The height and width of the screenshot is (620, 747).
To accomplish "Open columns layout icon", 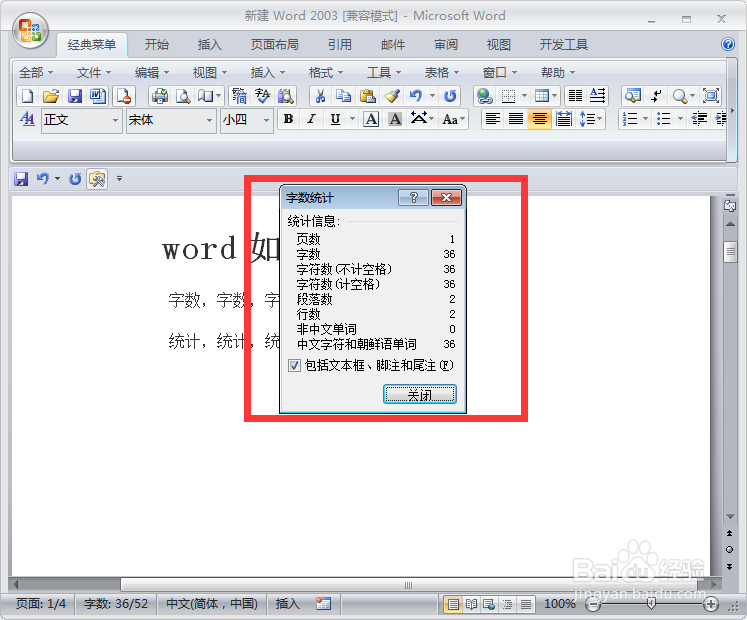I will (575, 96).
